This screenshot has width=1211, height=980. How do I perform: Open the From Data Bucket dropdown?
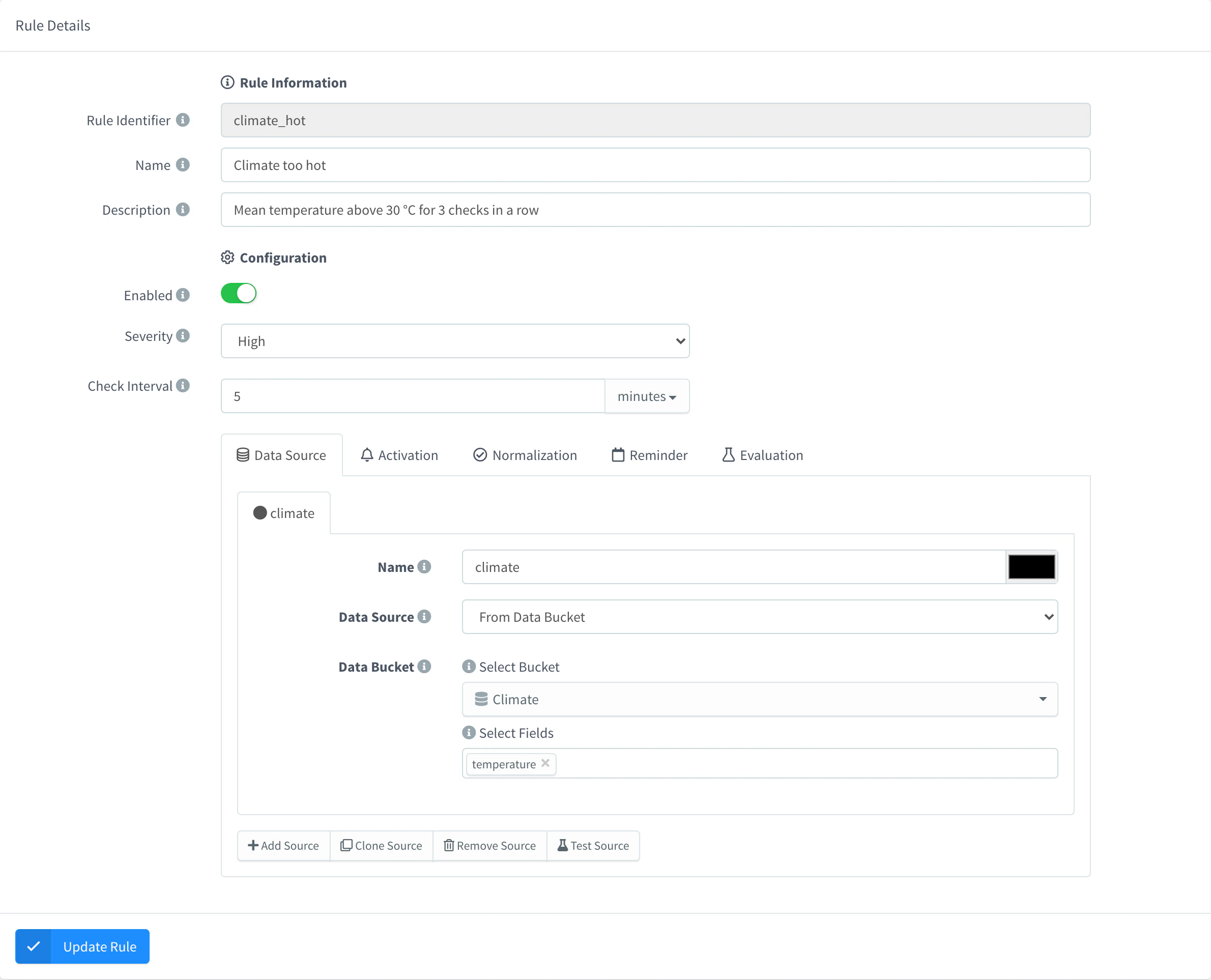[759, 617]
